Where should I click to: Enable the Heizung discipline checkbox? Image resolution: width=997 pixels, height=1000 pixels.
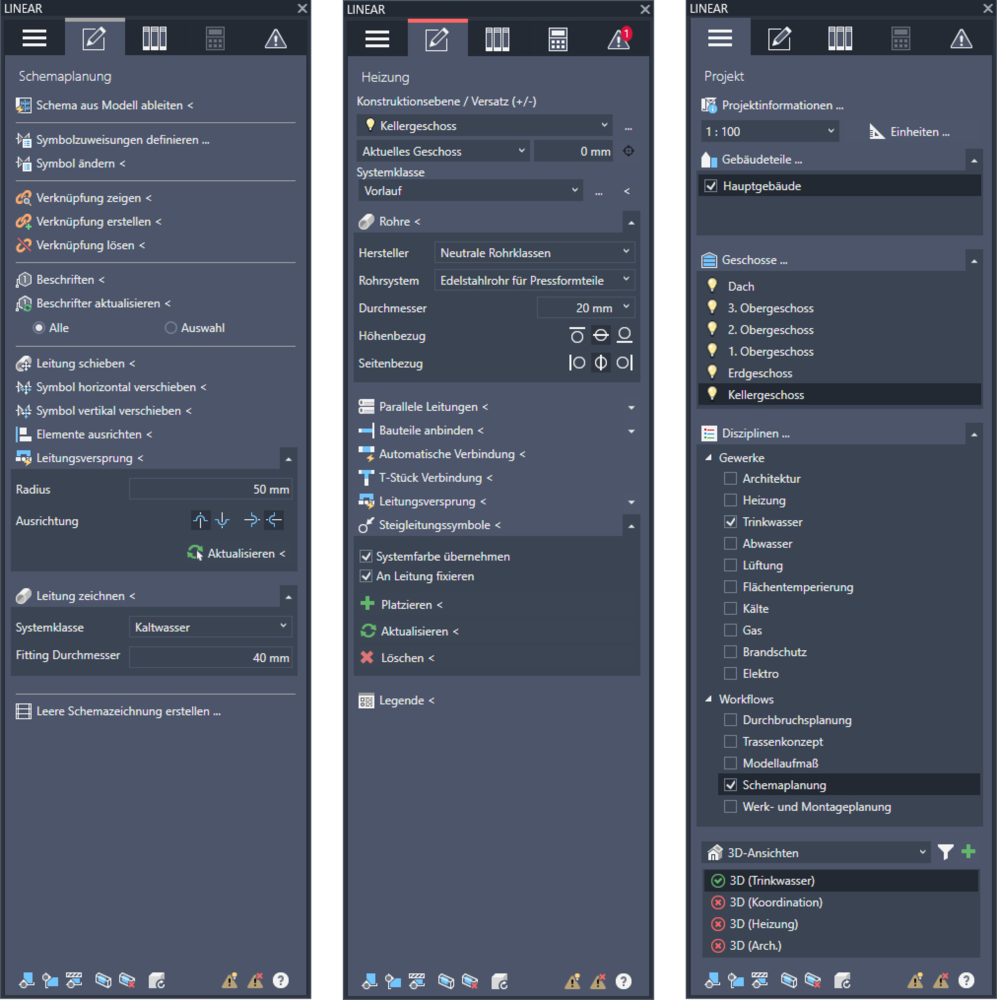click(x=731, y=500)
